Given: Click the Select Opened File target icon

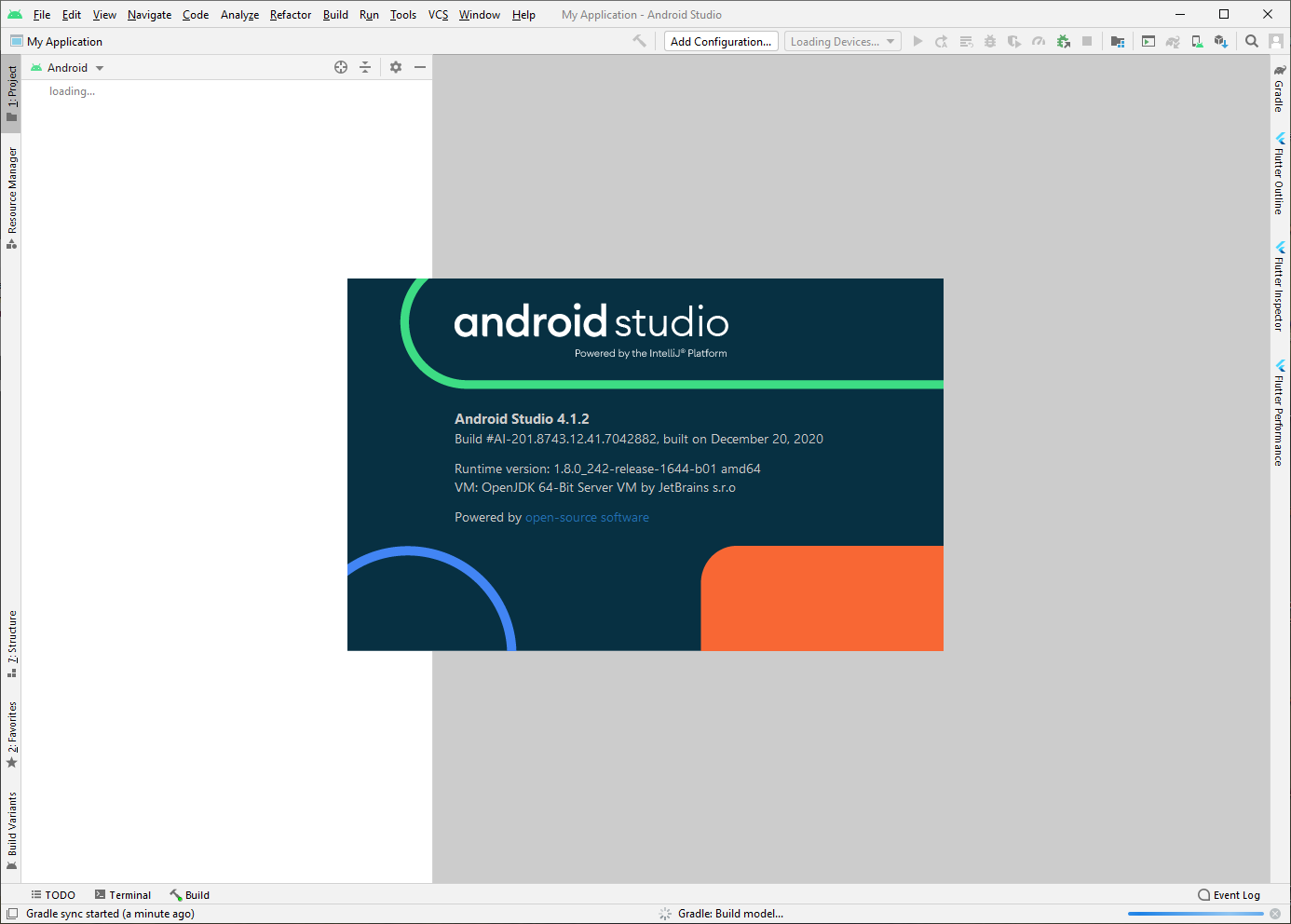Looking at the screenshot, I should (341, 67).
